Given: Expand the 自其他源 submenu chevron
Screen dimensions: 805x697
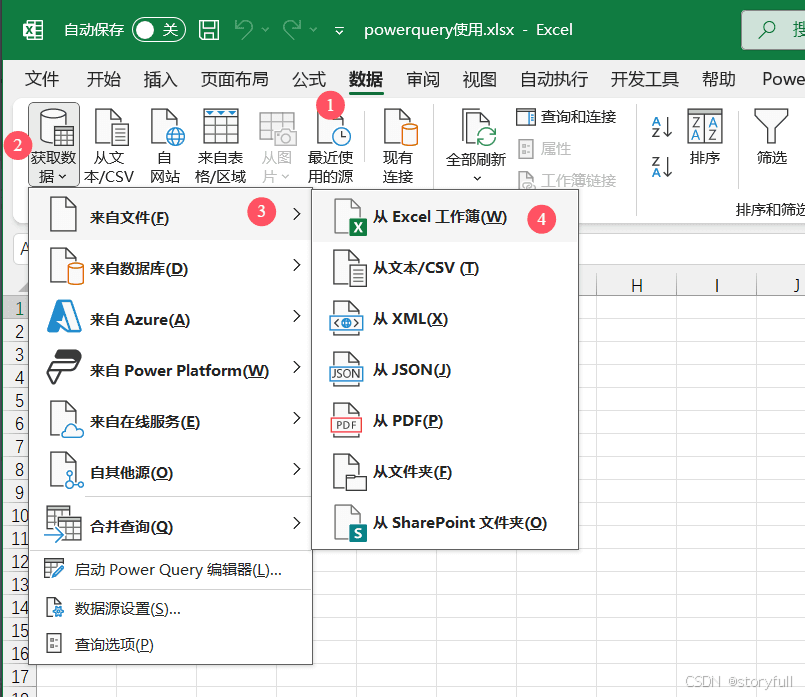Looking at the screenshot, I should point(296,469).
